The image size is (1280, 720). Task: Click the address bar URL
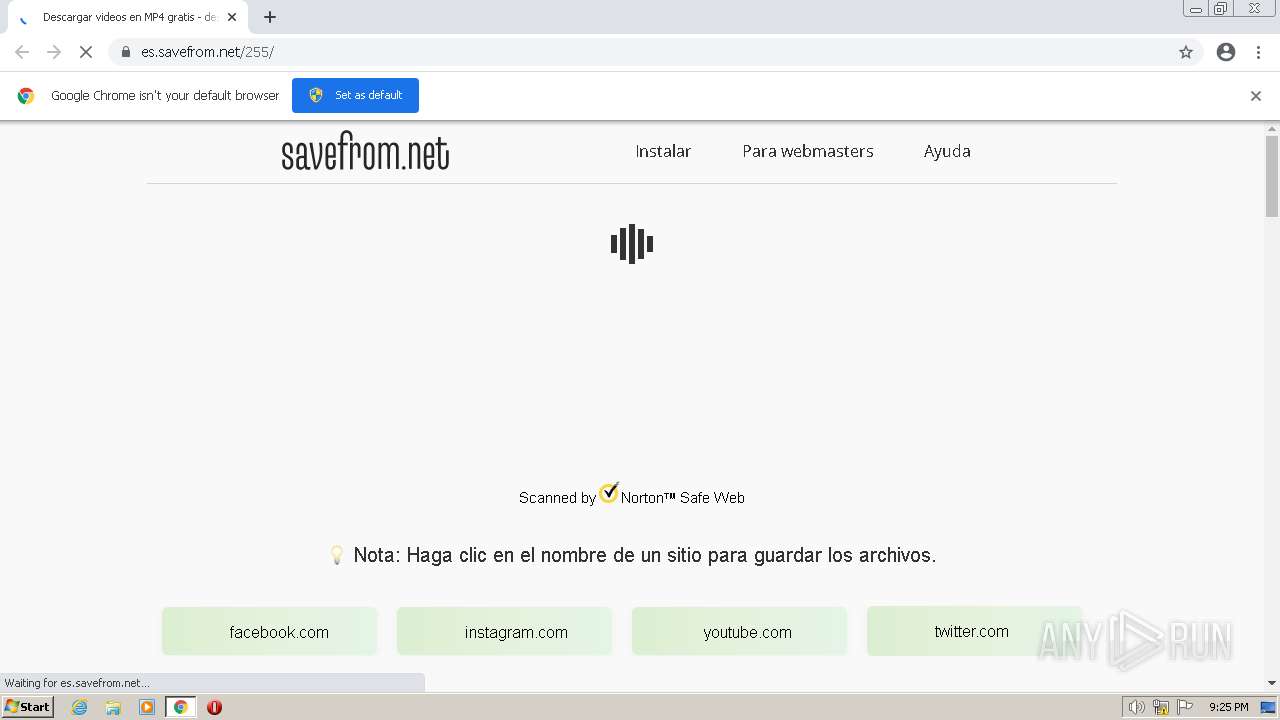coord(207,52)
